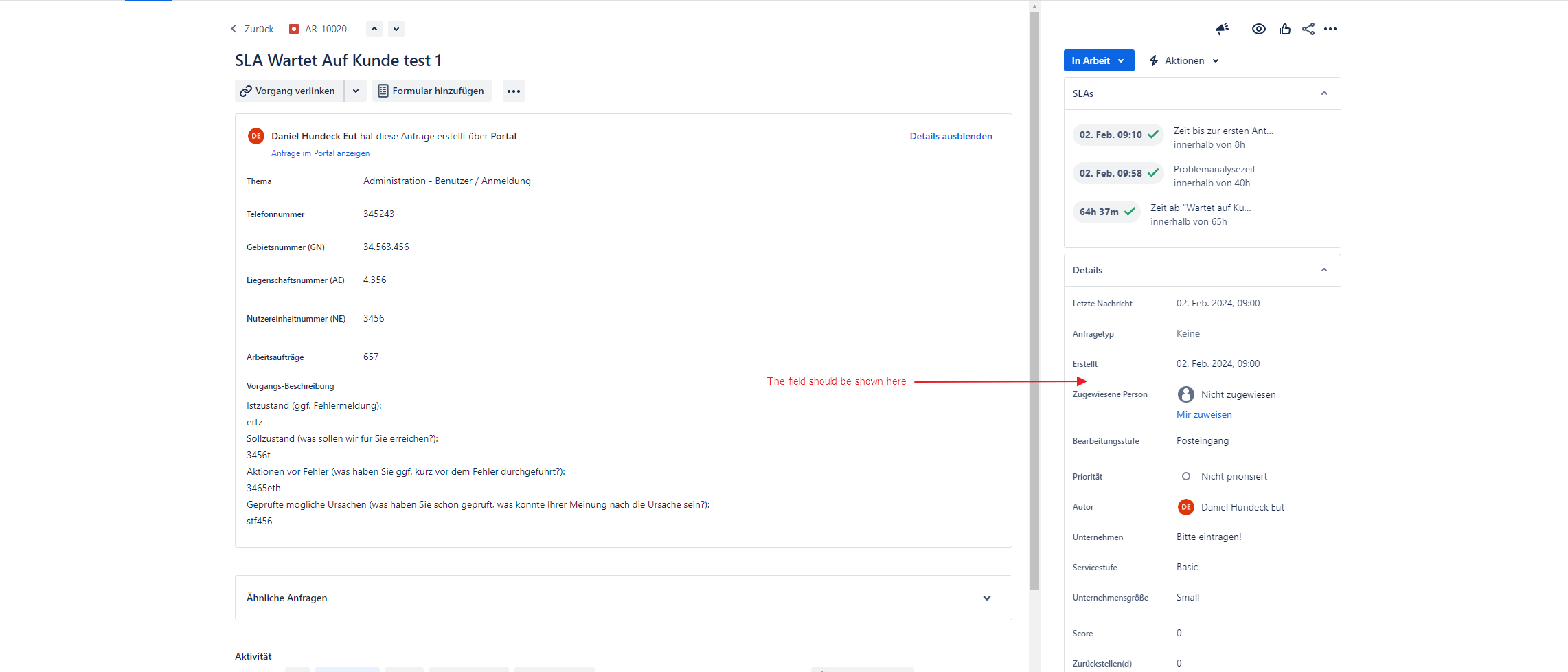The height and width of the screenshot is (672, 1568).
Task: Click Unternehmen value Bitte eintragen!
Action: (x=1209, y=537)
